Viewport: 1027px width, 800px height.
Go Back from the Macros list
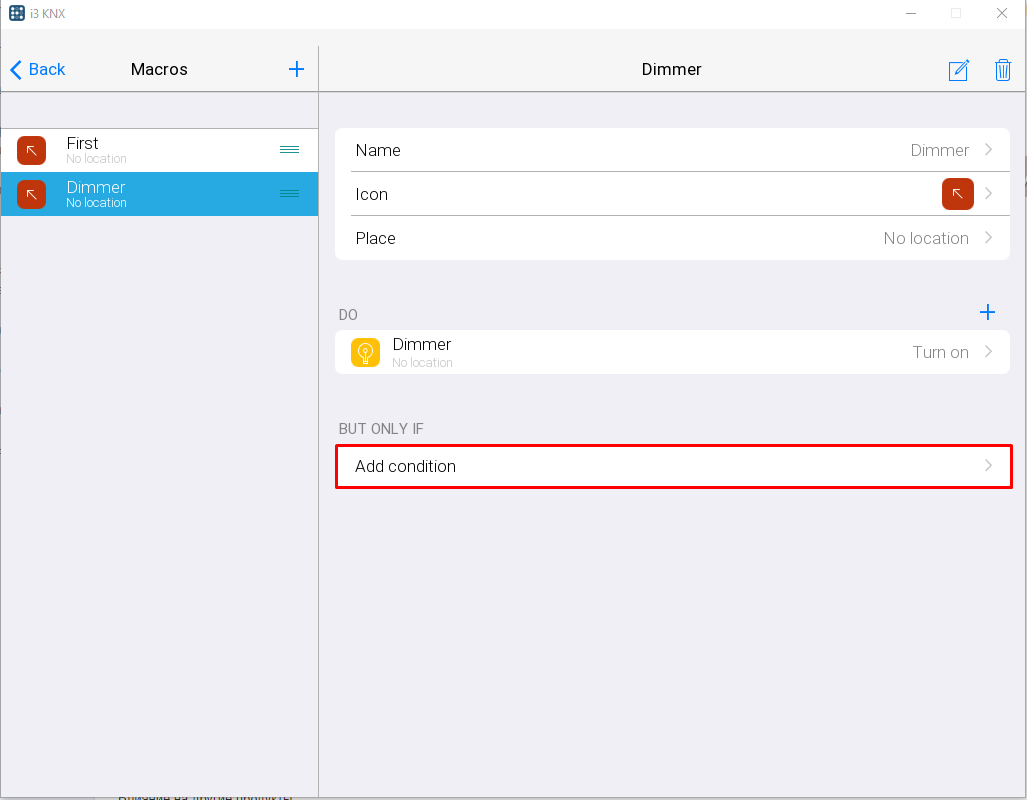[38, 69]
